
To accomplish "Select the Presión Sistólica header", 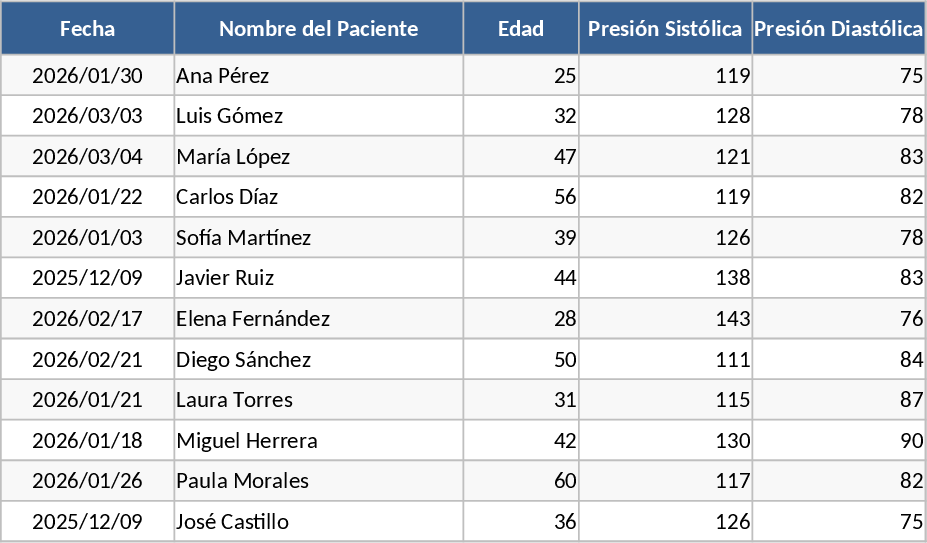I will (x=665, y=29).
